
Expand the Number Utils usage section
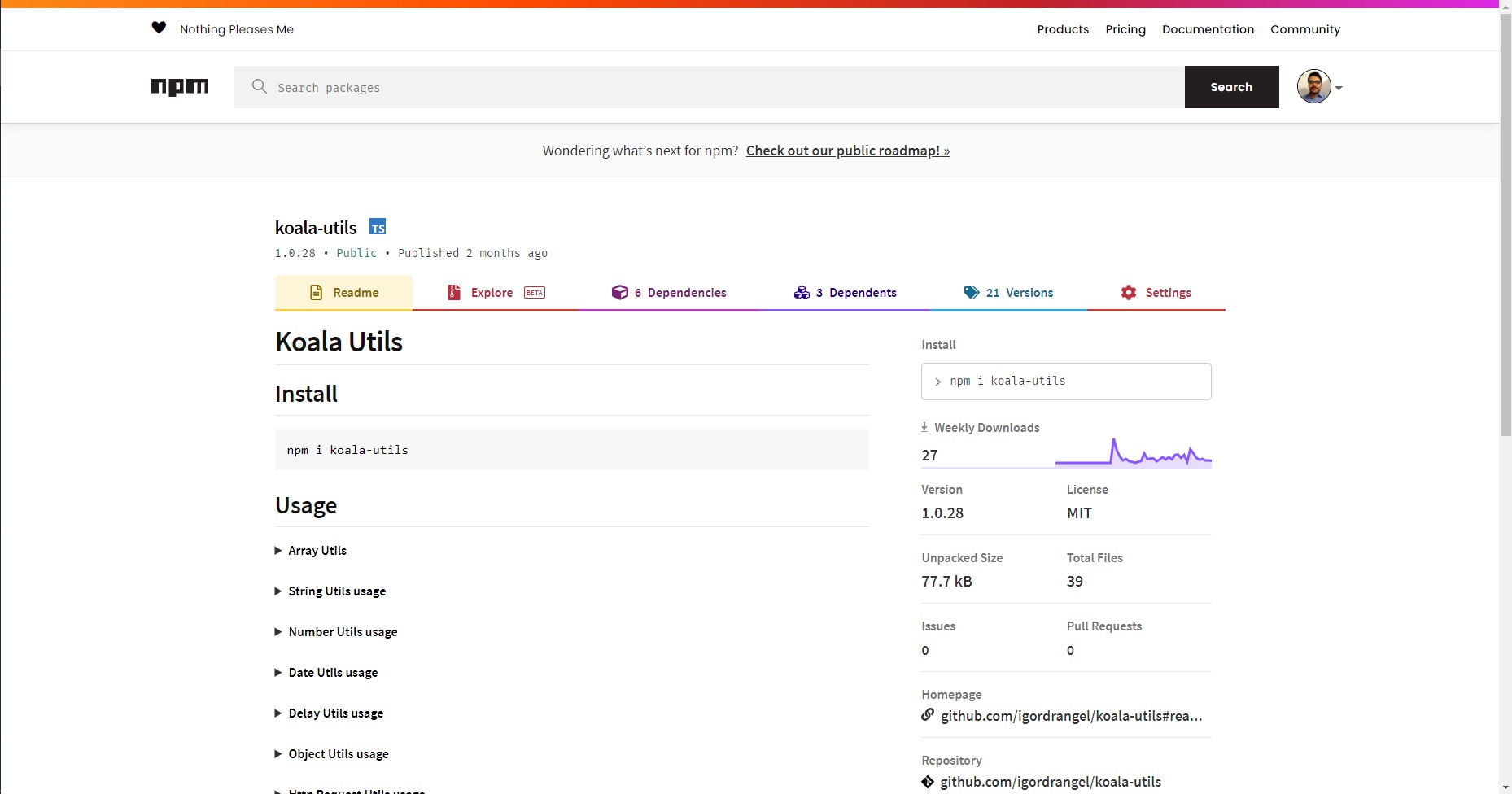[x=336, y=632]
